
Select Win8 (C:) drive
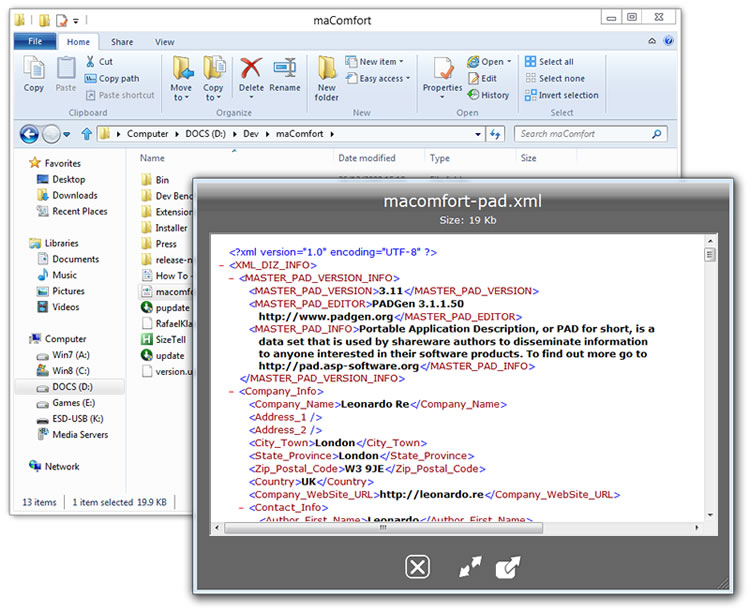click(63, 371)
